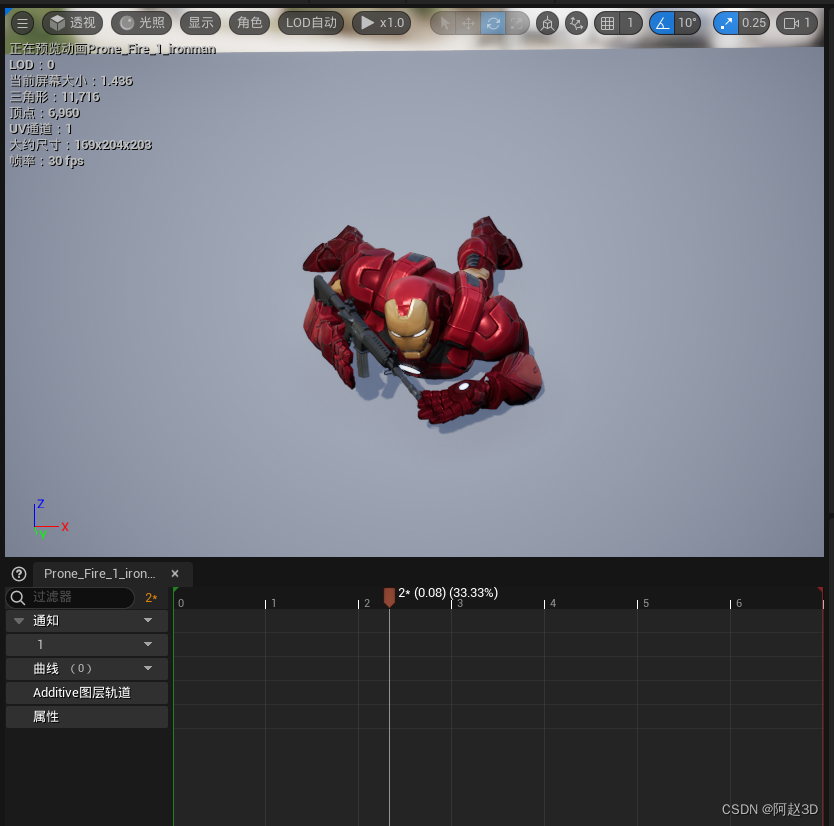Open the grid snap size value 1
The height and width of the screenshot is (826, 834).
pos(631,23)
